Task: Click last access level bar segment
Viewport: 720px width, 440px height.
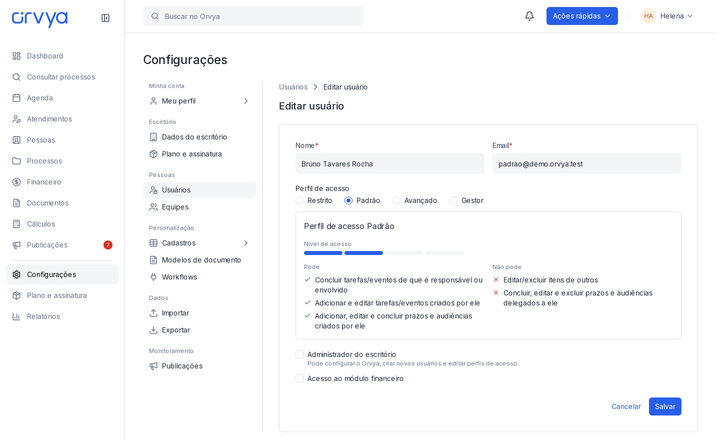Action: tap(444, 253)
